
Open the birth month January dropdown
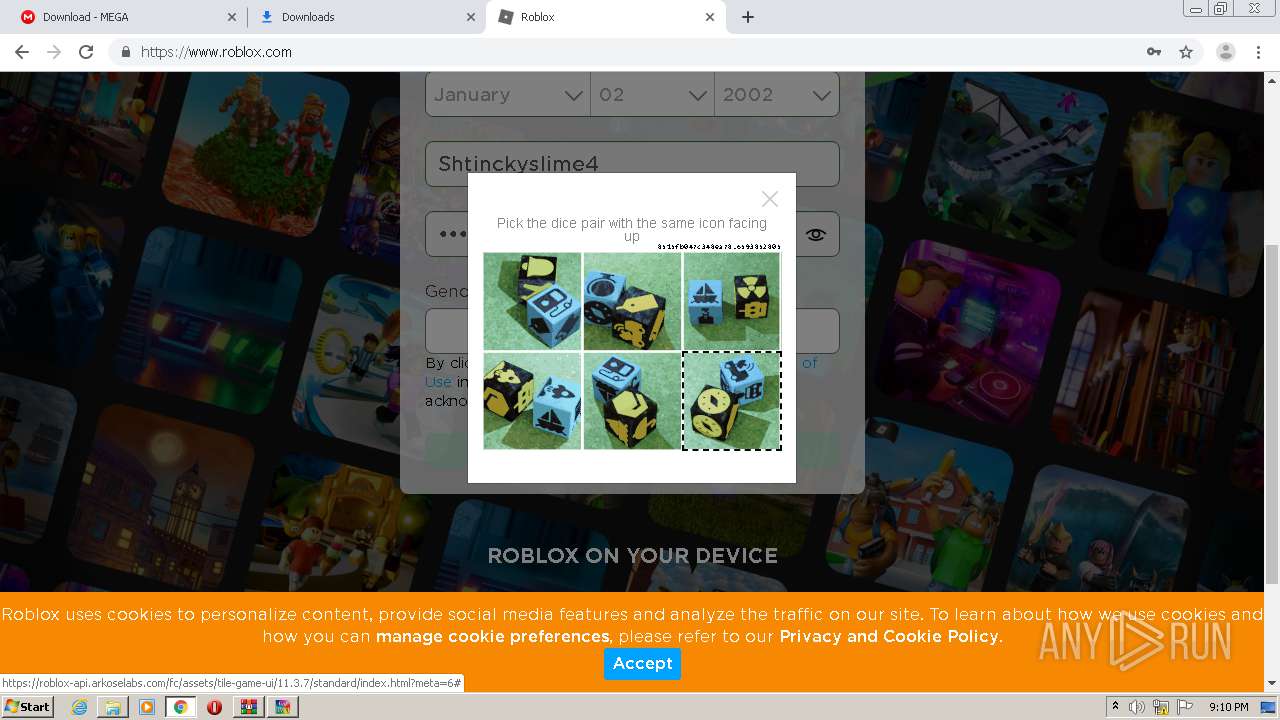click(508, 95)
